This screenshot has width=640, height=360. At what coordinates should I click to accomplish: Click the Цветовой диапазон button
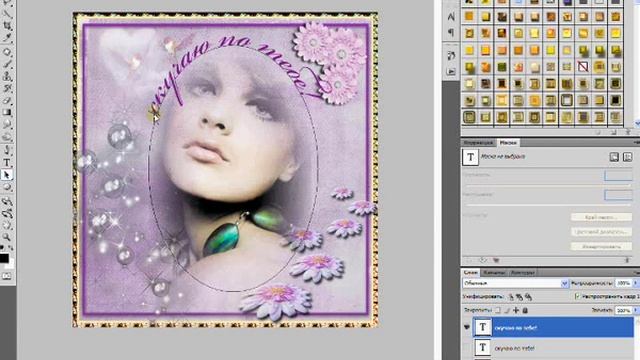602,232
